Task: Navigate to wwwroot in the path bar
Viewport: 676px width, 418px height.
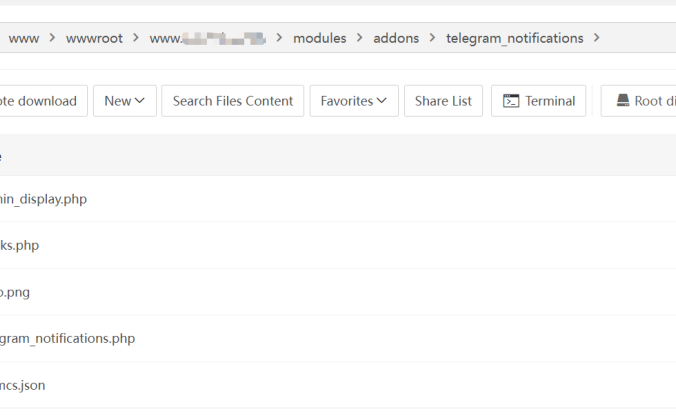Action: (x=95, y=38)
